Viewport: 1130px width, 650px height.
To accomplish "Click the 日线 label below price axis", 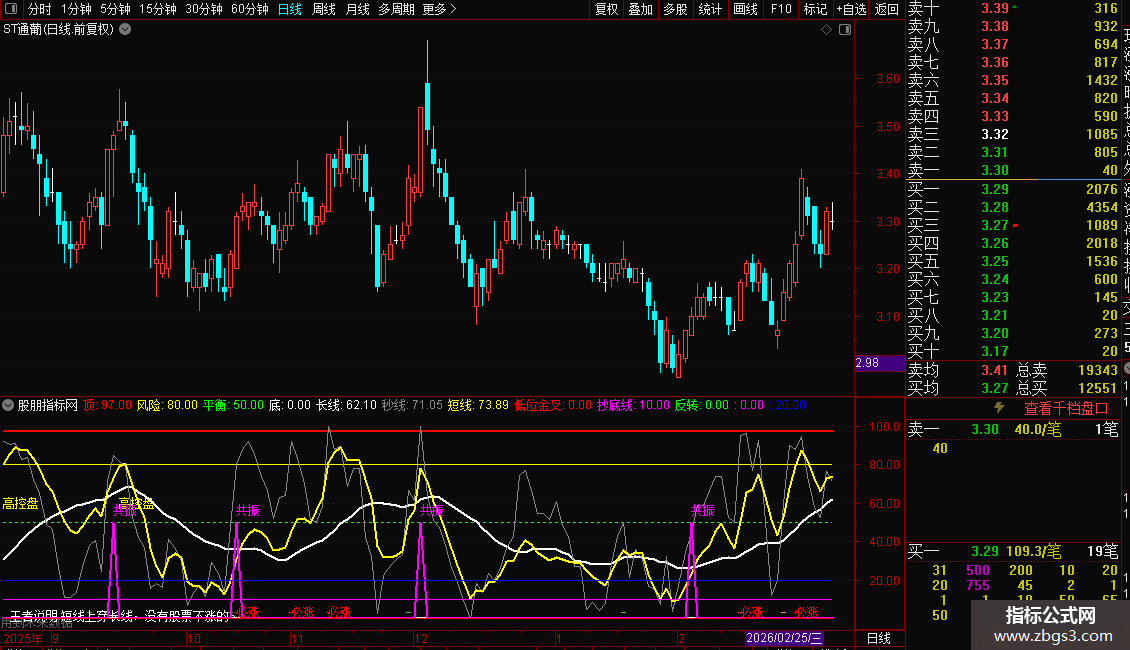I will (x=878, y=638).
